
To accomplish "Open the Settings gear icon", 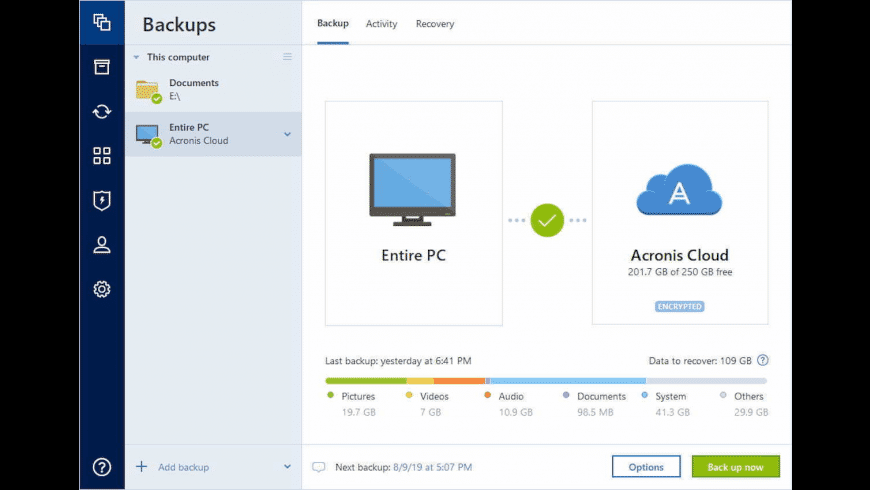I will [102, 289].
